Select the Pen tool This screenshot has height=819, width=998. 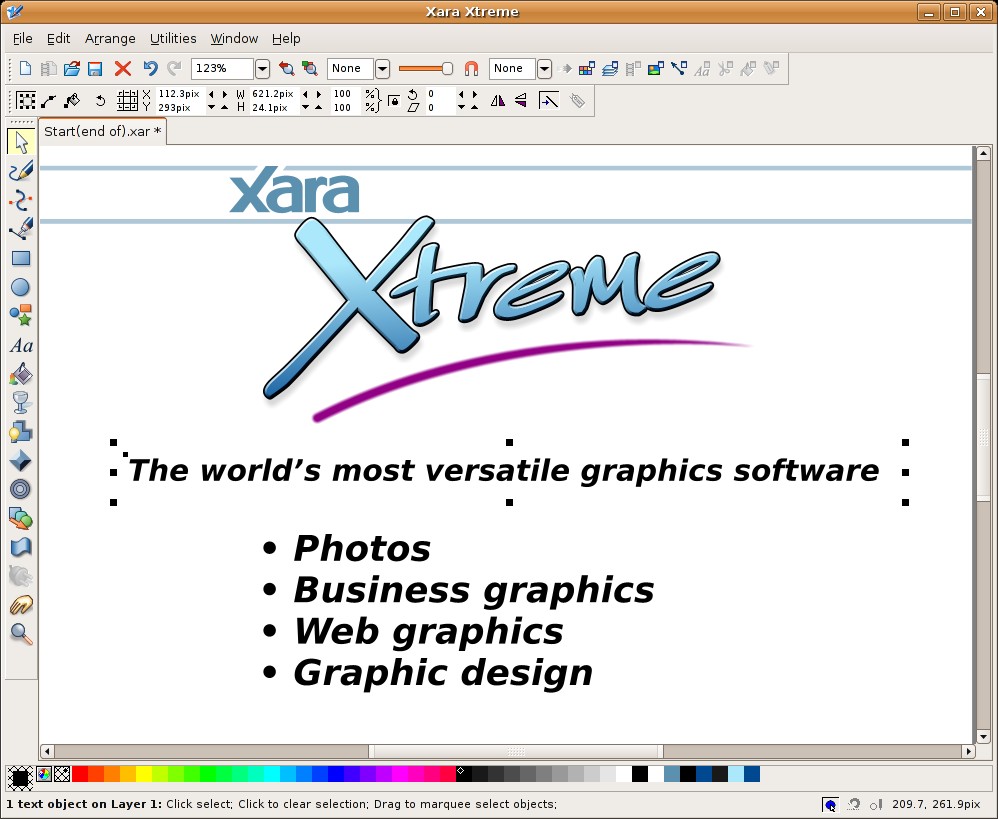click(x=21, y=229)
